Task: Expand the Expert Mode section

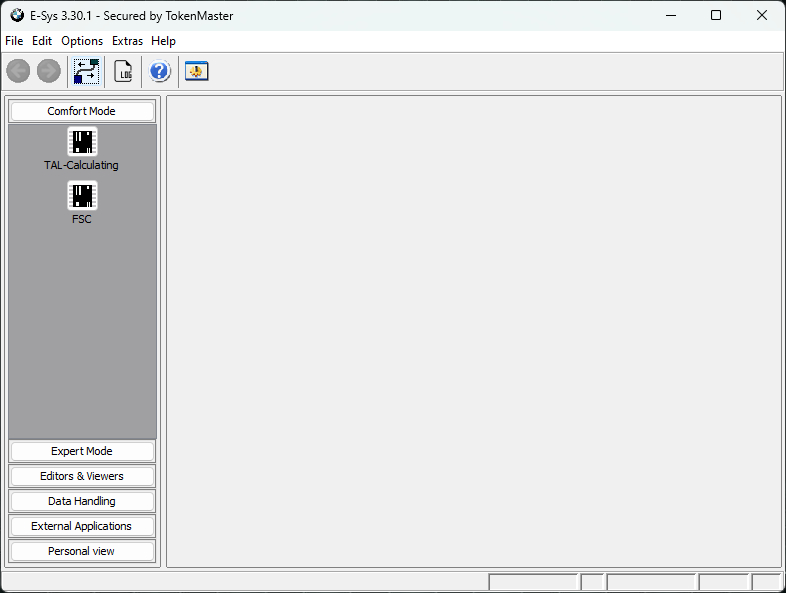Action: point(82,451)
